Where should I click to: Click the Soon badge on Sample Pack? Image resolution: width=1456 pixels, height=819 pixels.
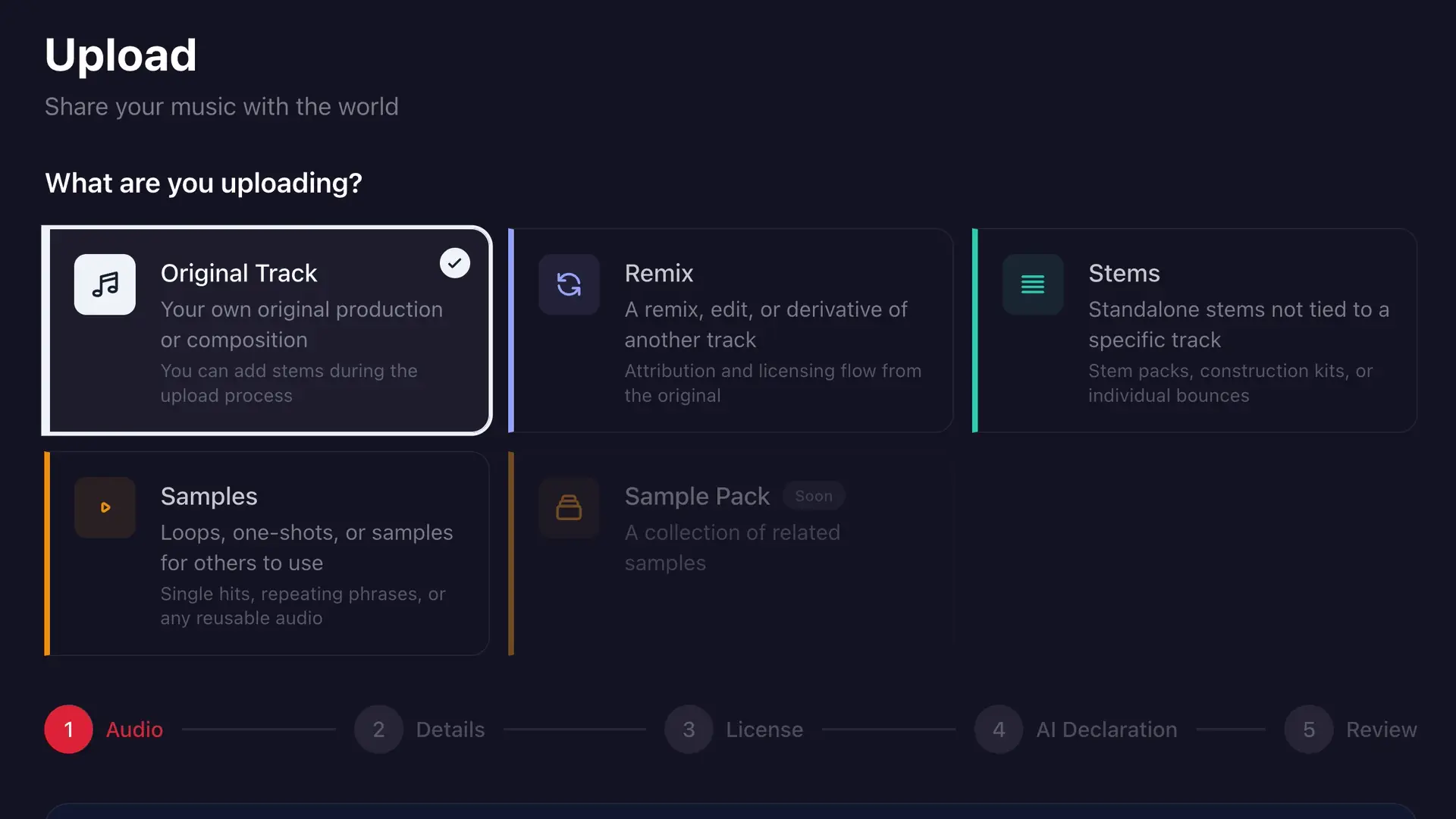(814, 495)
